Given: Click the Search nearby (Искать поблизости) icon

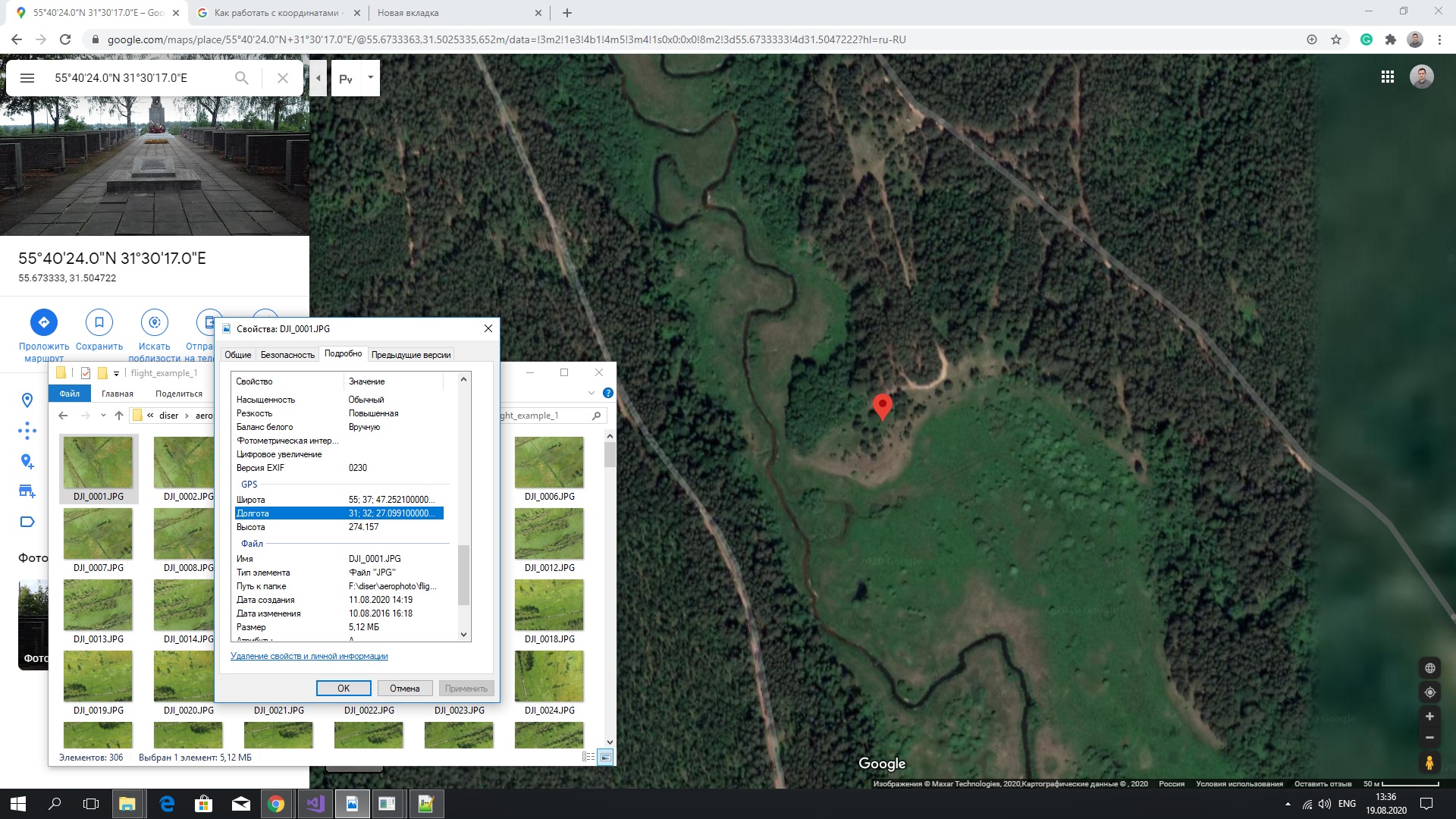Looking at the screenshot, I should pyautogui.click(x=154, y=322).
